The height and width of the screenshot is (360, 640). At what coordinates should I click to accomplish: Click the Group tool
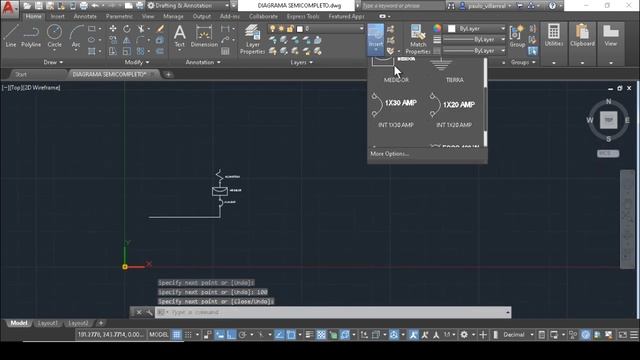(x=517, y=36)
